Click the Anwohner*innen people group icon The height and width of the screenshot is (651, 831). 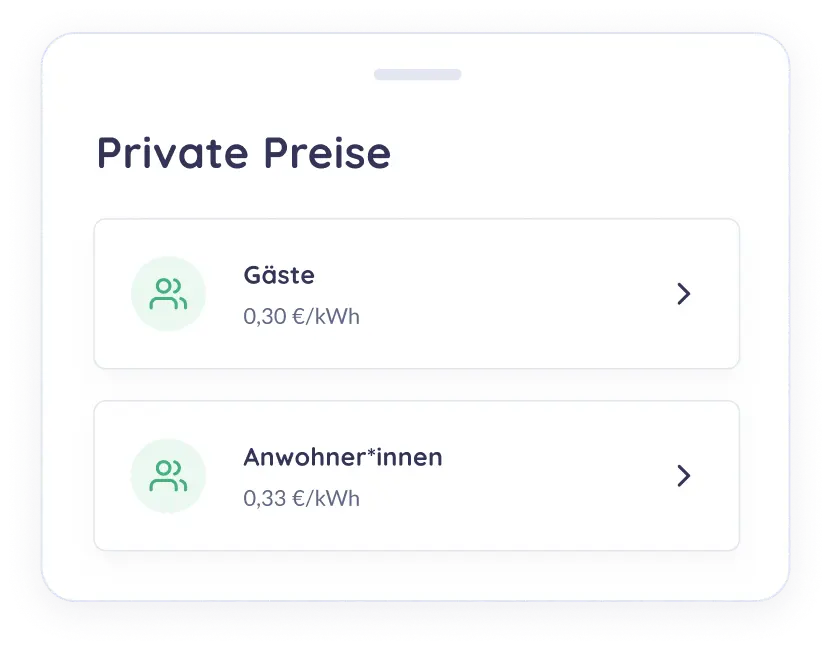click(168, 475)
